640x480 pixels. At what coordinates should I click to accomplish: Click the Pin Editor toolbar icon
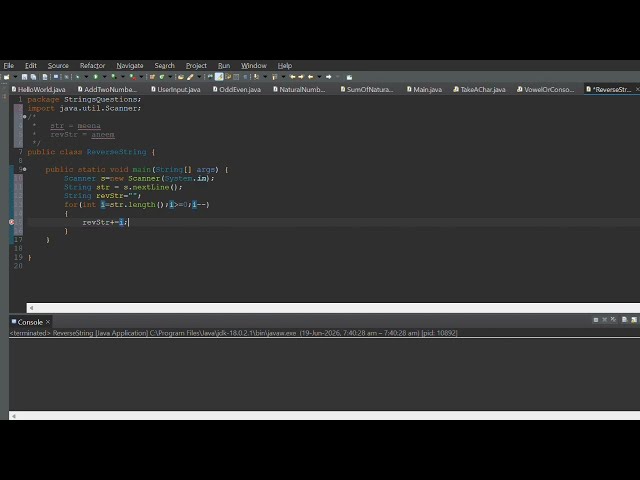pyautogui.click(x=349, y=77)
